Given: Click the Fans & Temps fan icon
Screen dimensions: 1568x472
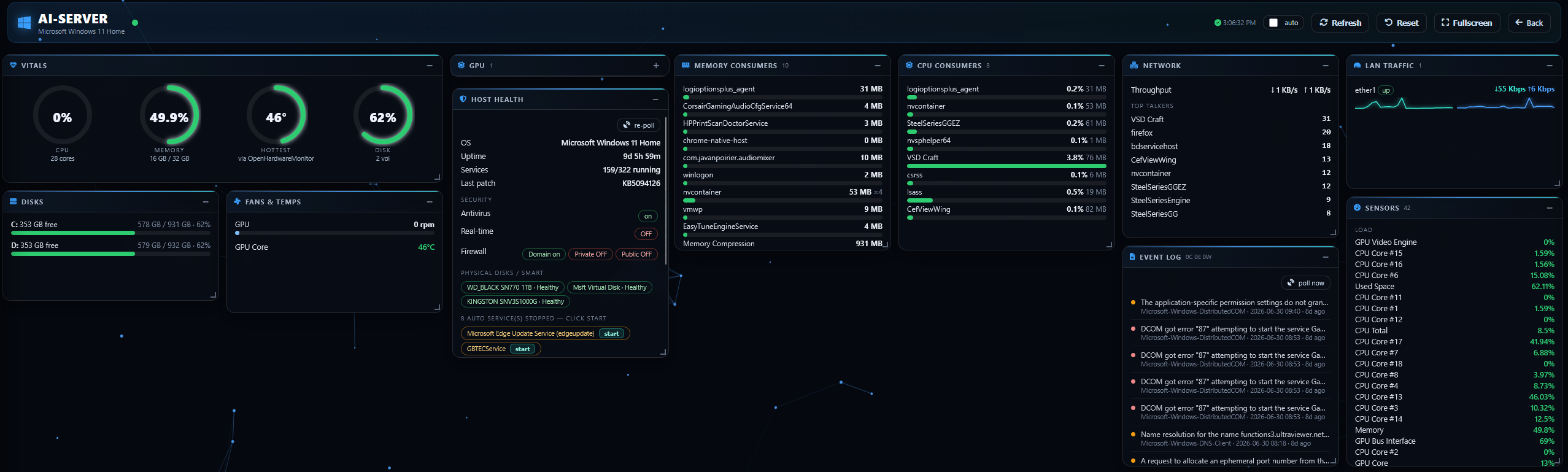Looking at the screenshot, I should click(238, 201).
